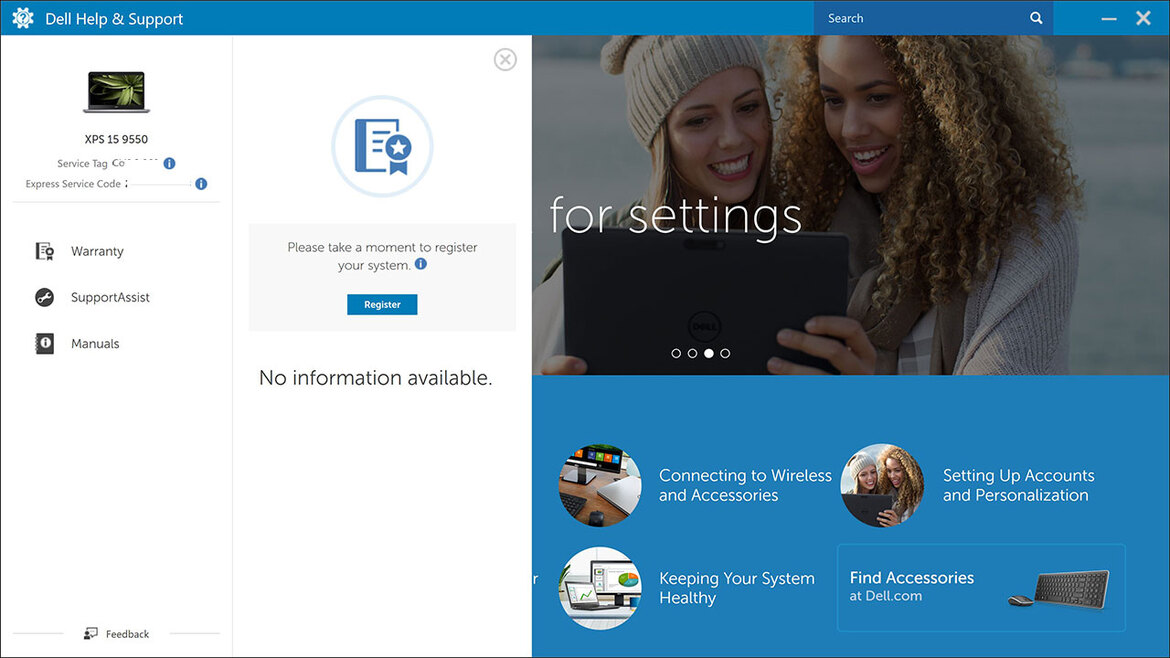Open the SupportAssist section
1170x658 pixels.
tap(110, 298)
